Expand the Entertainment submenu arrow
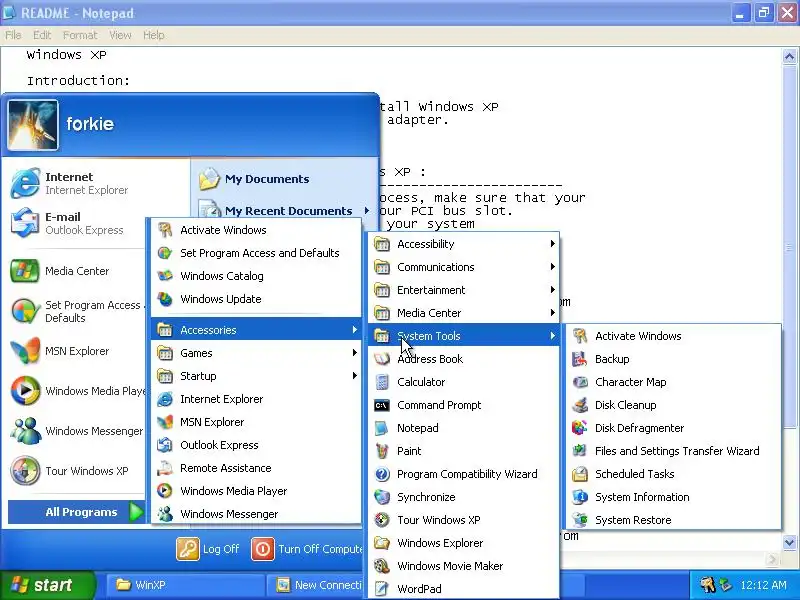 (553, 290)
